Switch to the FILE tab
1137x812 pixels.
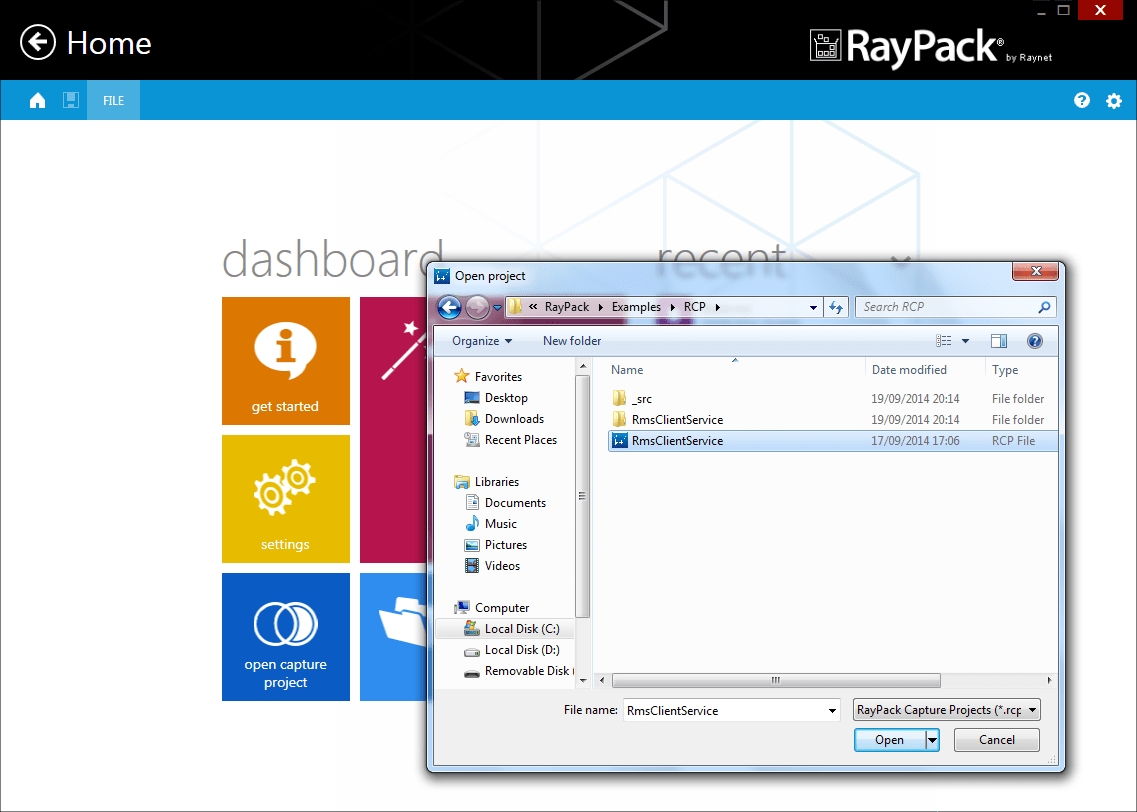point(112,100)
